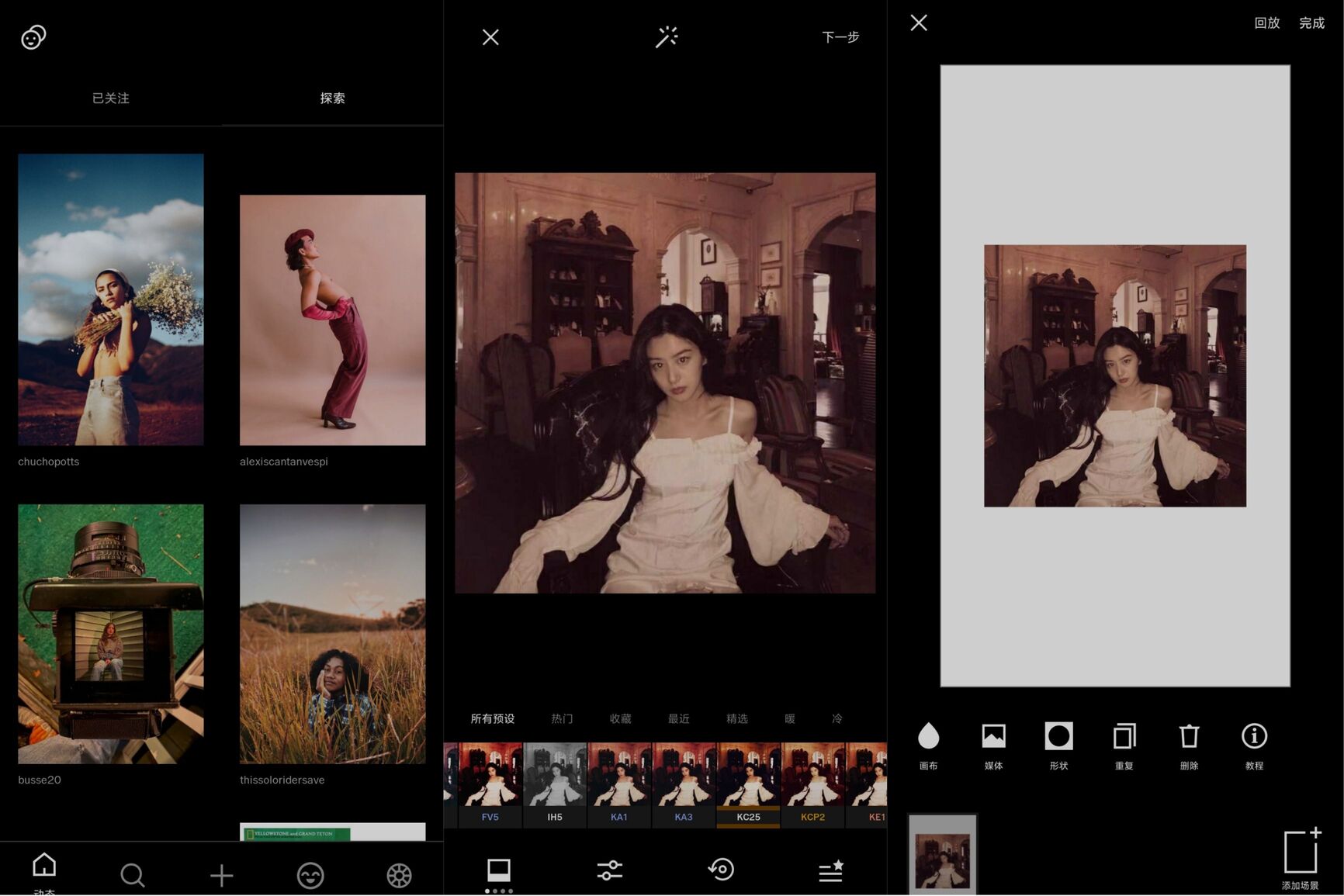The width and height of the screenshot is (1344, 896).
Task: Open the 教程 tutorial info icon
Action: 1255,746
